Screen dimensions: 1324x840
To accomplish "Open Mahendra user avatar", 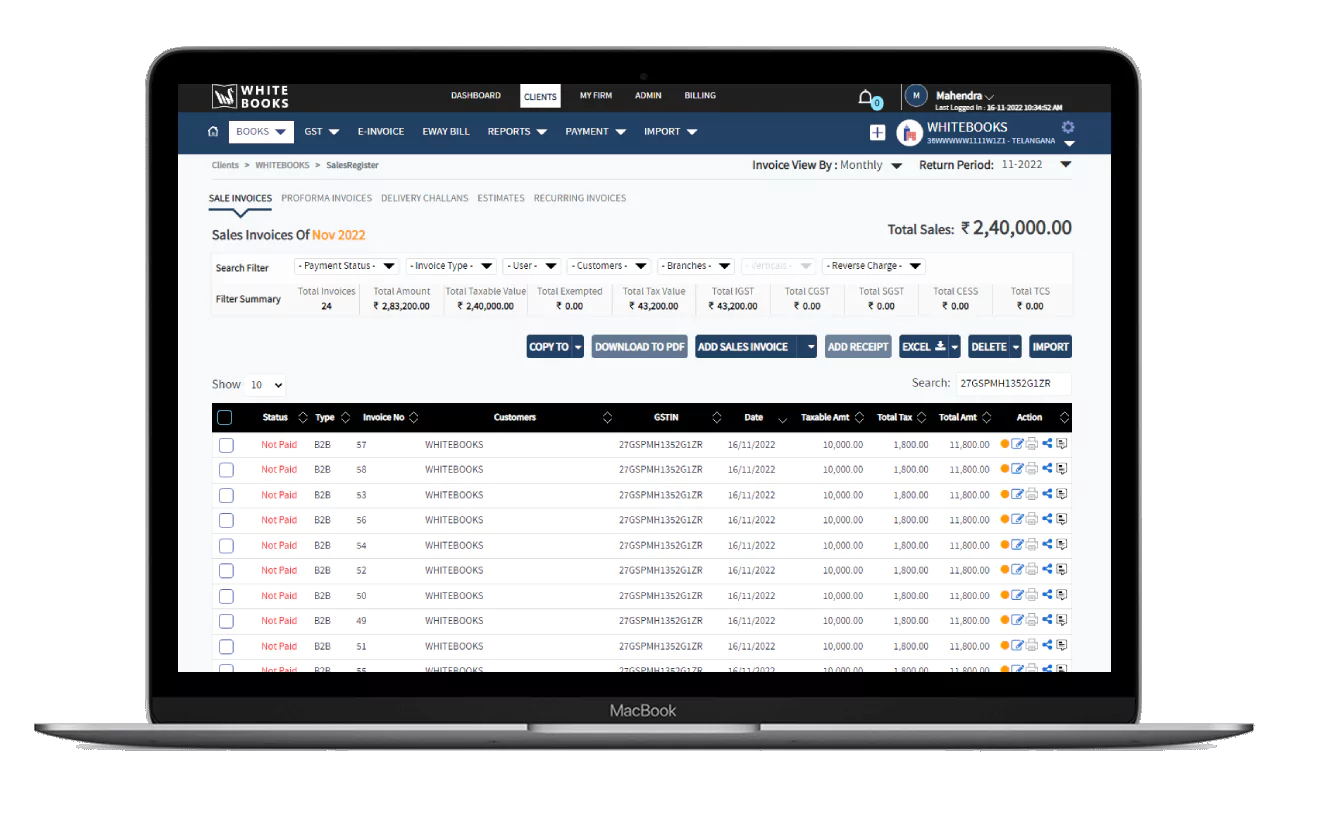I will [916, 96].
